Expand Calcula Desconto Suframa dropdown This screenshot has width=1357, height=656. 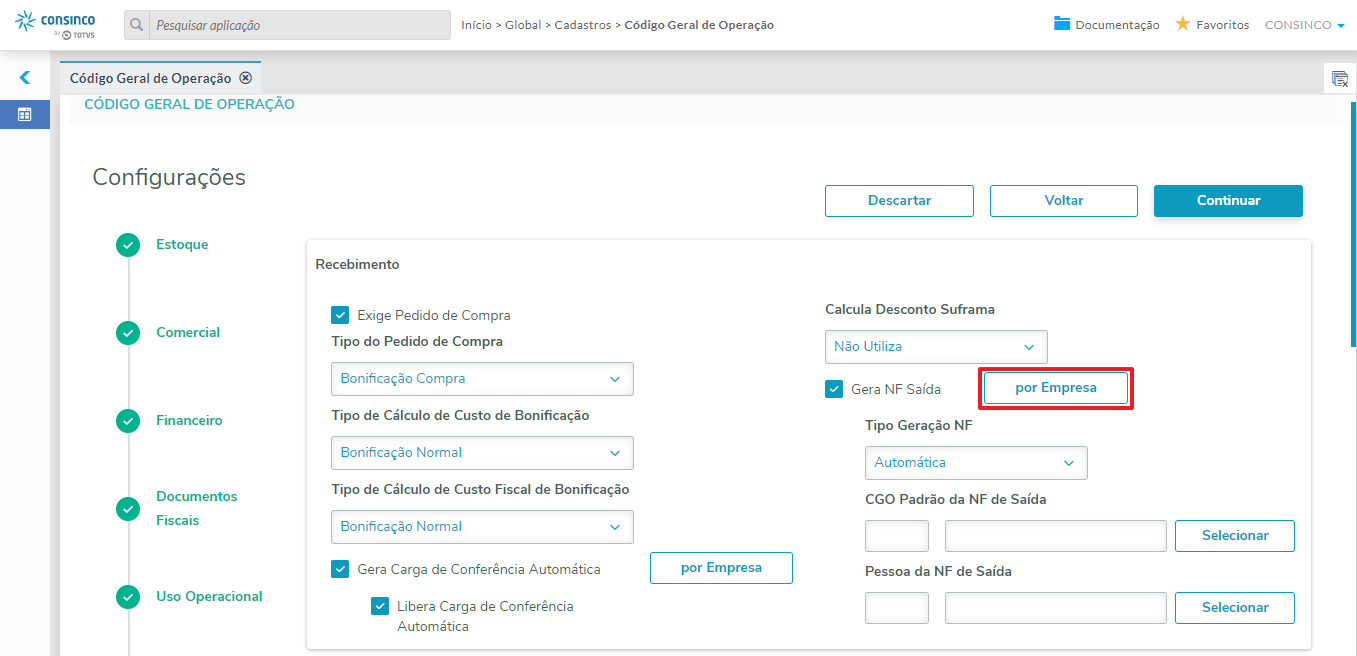935,347
